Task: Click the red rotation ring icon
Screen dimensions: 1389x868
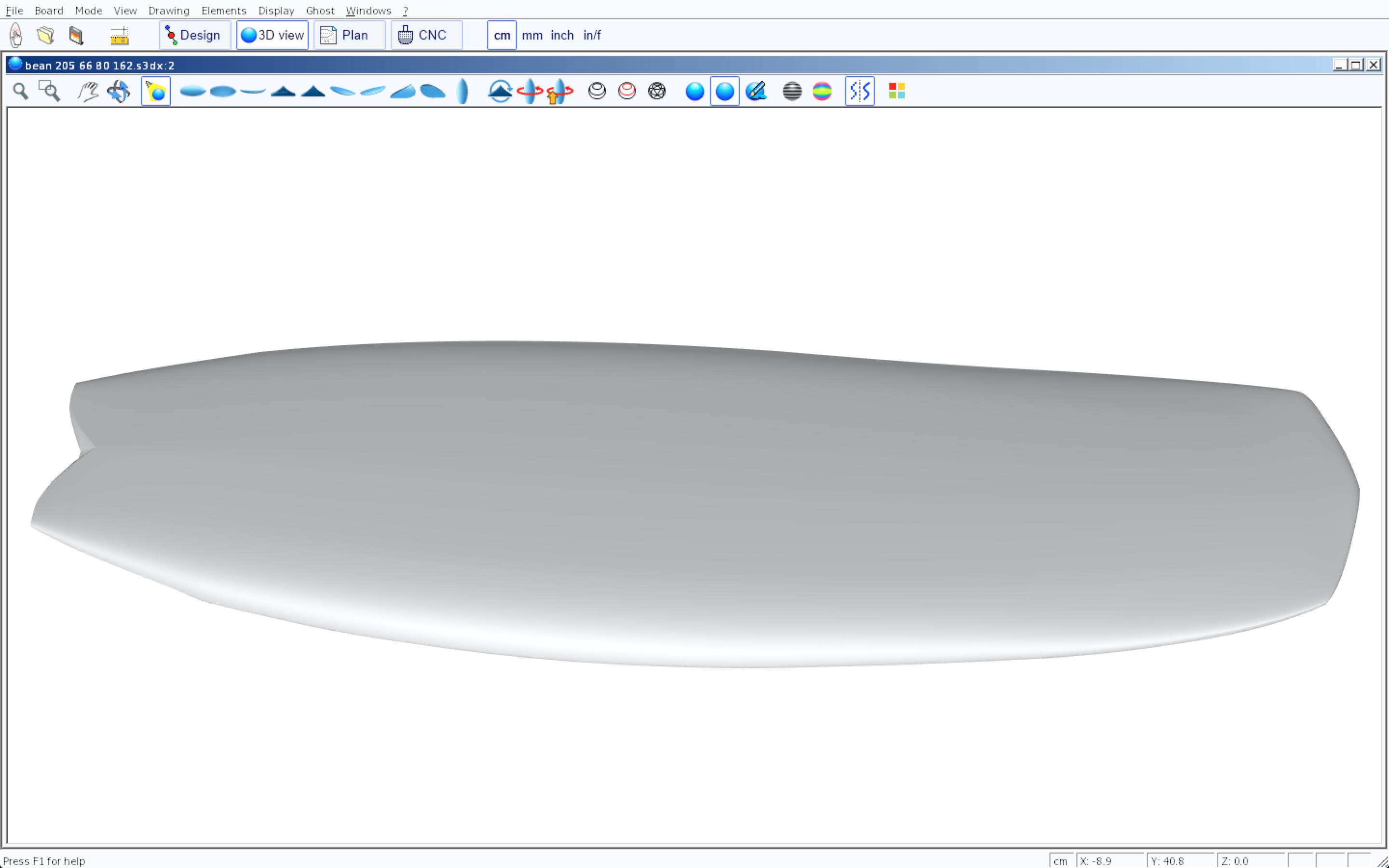Action: tap(529, 91)
